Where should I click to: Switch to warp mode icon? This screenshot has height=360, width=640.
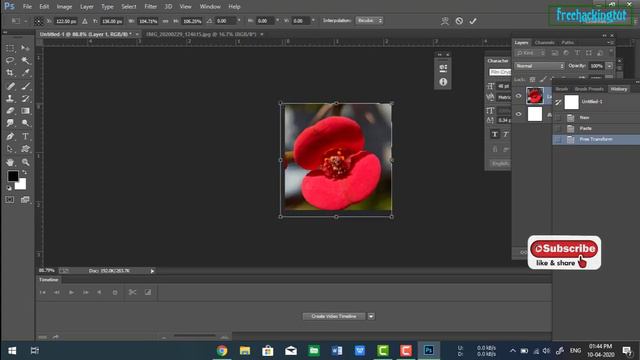click(445, 21)
